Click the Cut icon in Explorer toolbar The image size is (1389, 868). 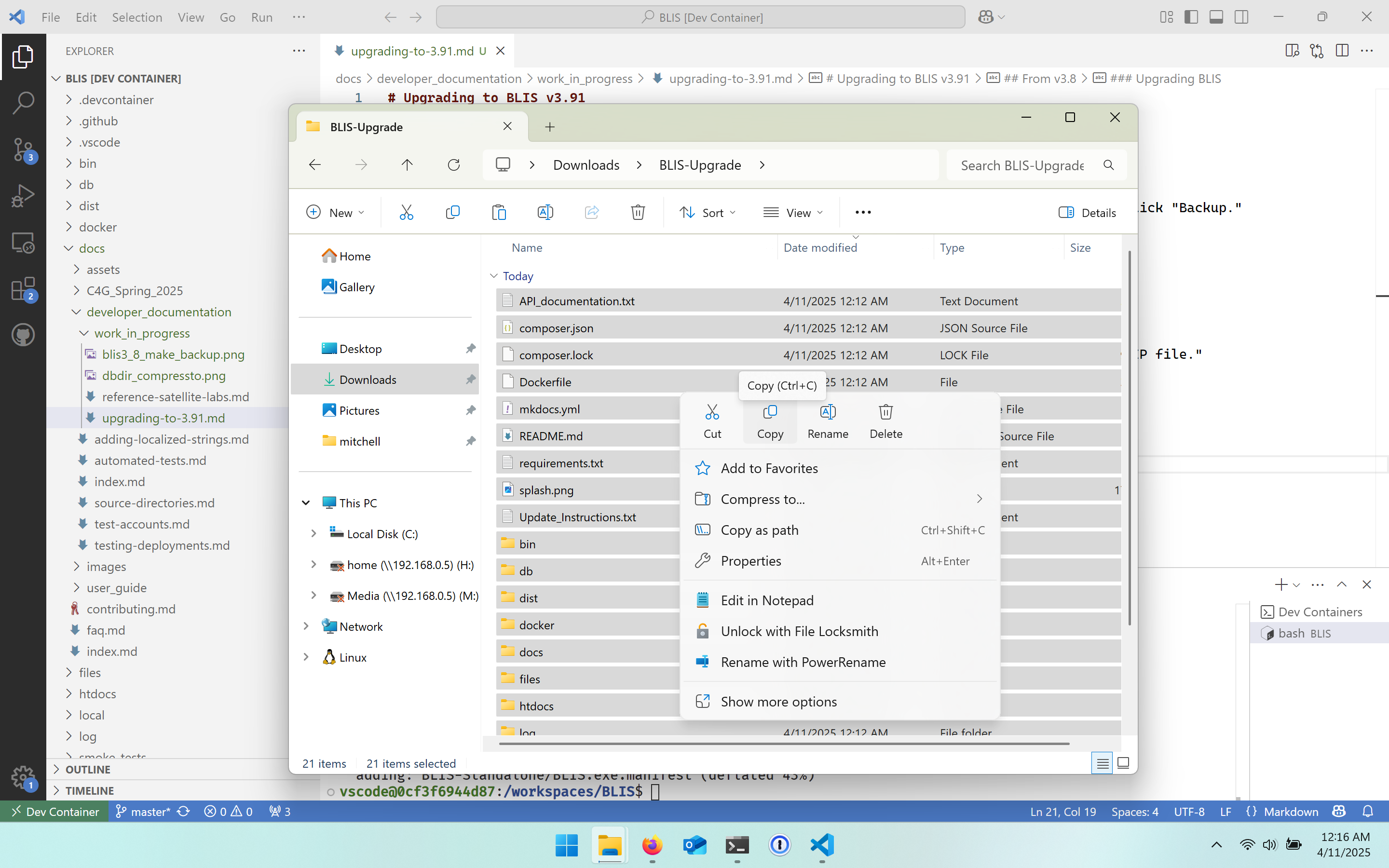tap(407, 212)
